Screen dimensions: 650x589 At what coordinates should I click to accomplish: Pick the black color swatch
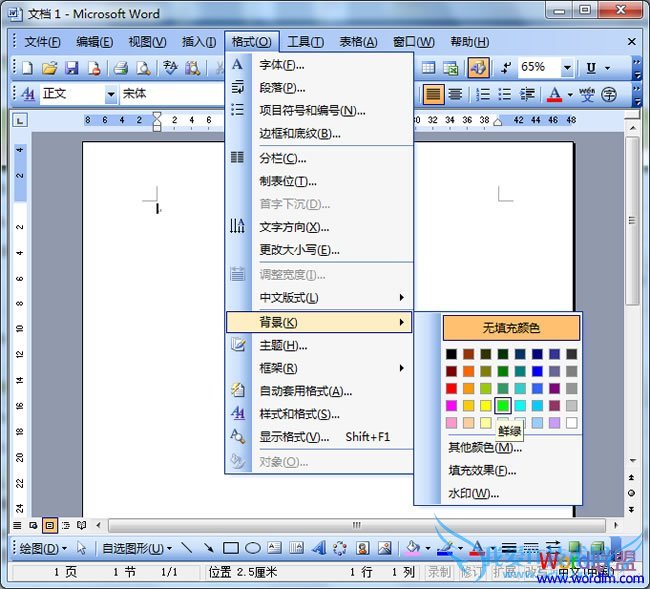coord(451,354)
